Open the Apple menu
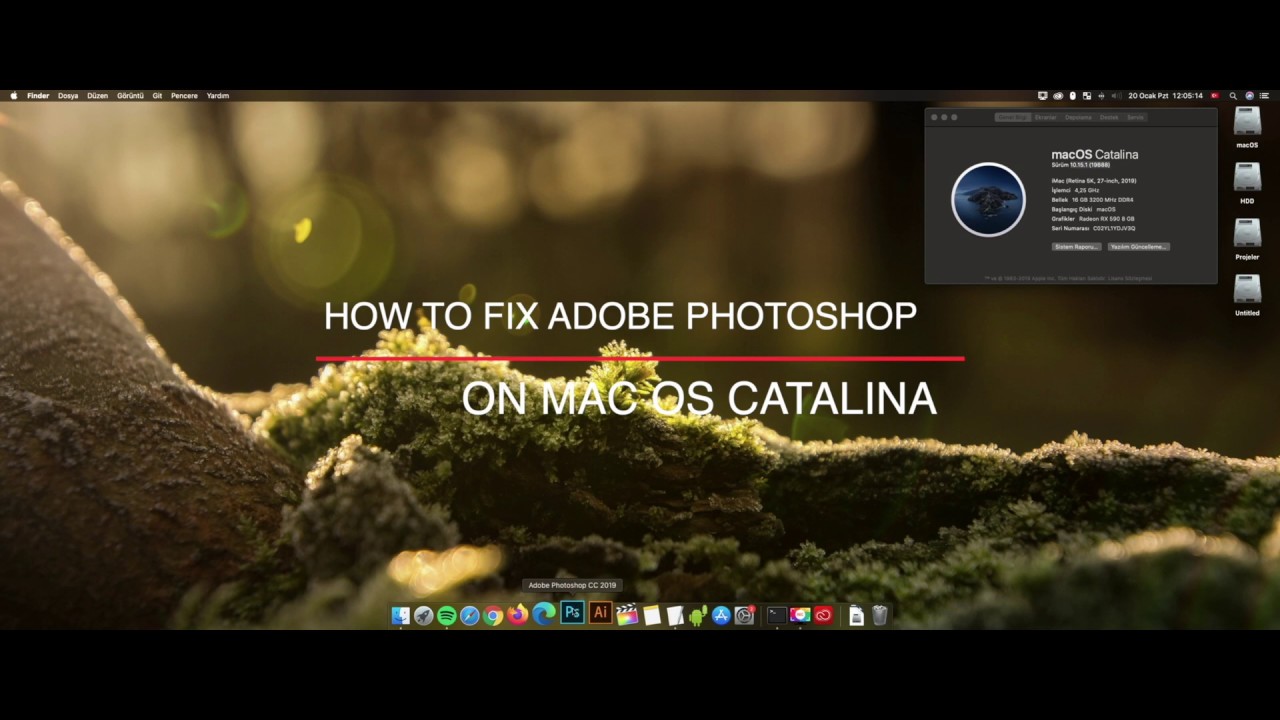1280x720 pixels. pos(14,96)
